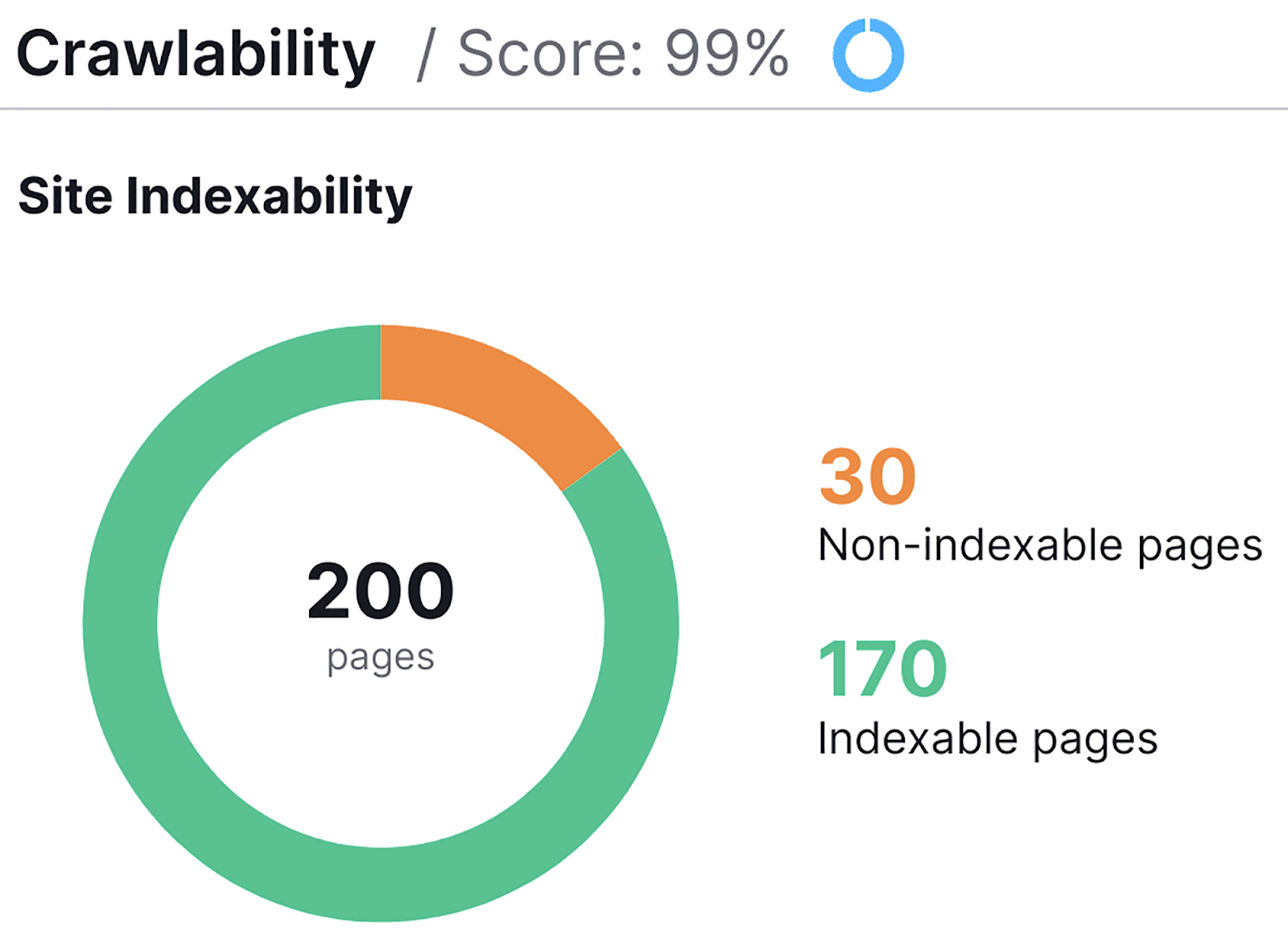Viewport: 1288px width, 952px height.
Task: Click the Crawlability title
Action: tap(196, 54)
